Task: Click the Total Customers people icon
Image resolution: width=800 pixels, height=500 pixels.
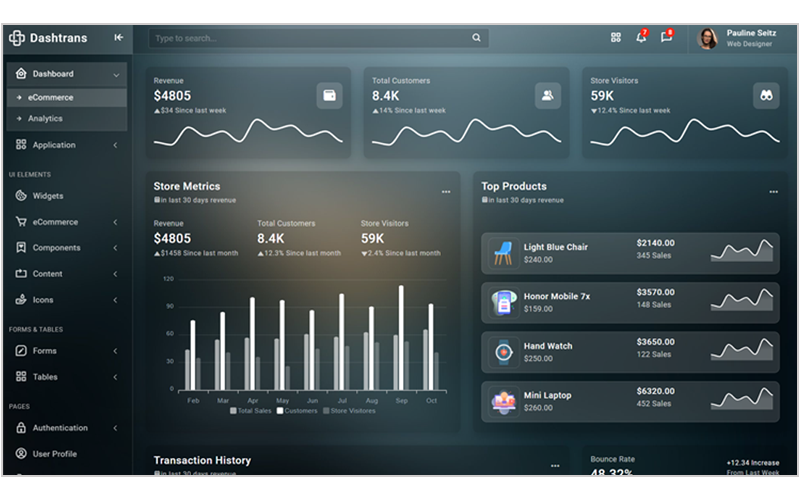Action: point(547,95)
